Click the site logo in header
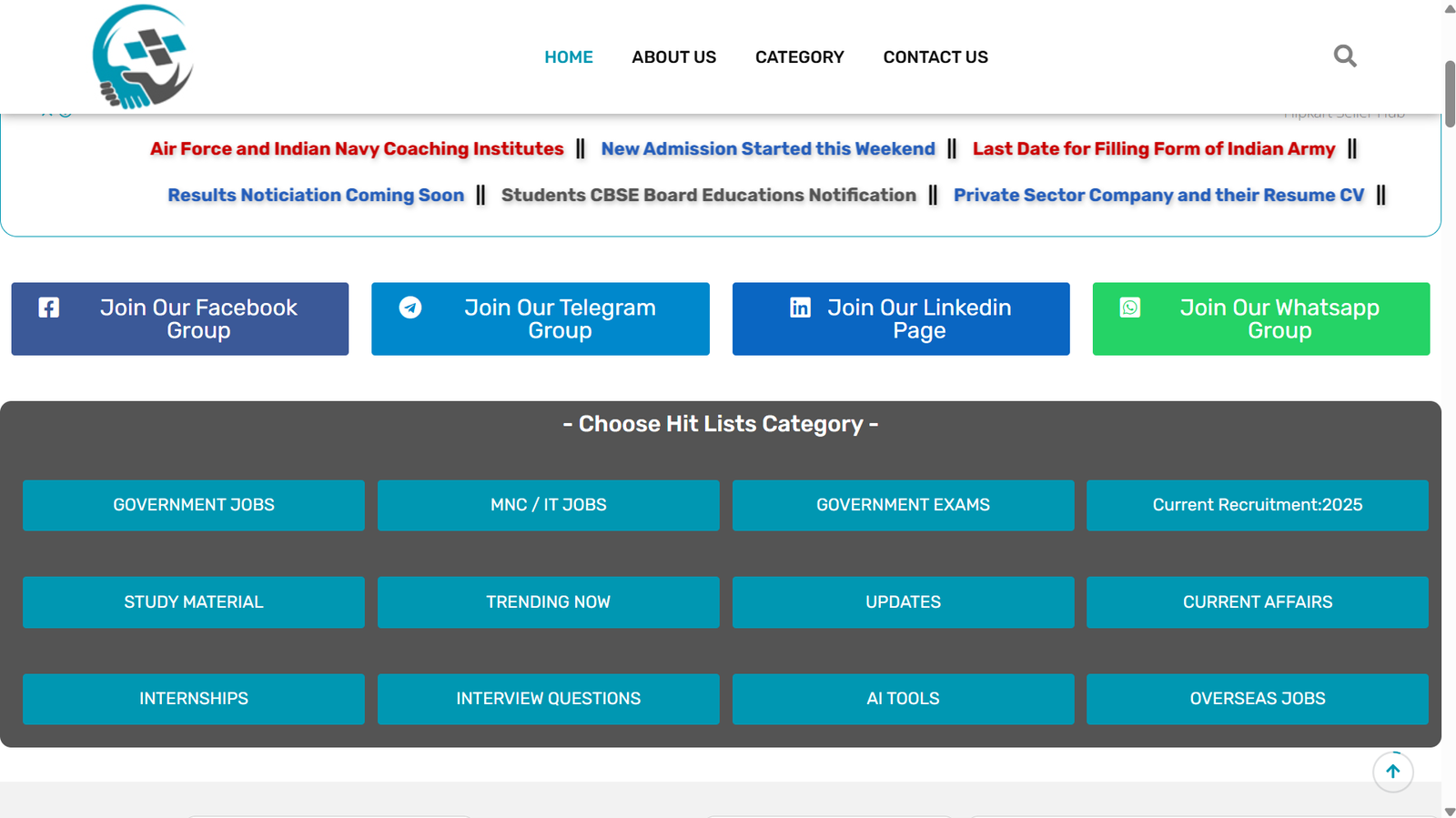1456x818 pixels. point(143,56)
